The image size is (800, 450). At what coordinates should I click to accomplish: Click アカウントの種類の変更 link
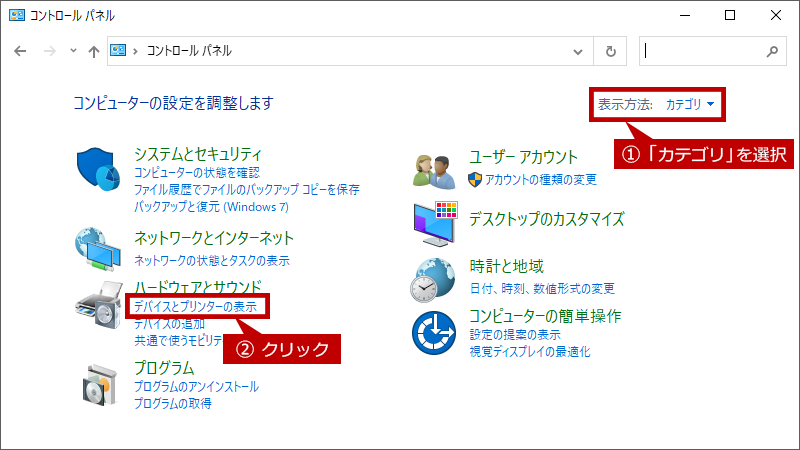coord(540,180)
